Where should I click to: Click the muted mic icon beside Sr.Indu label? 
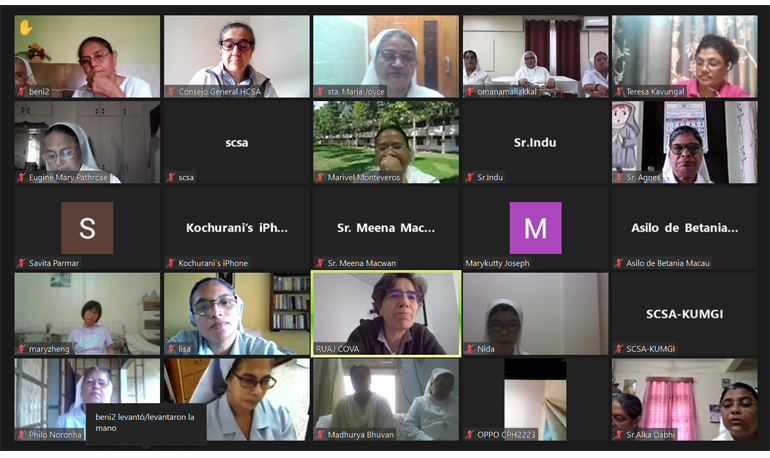pos(470,177)
